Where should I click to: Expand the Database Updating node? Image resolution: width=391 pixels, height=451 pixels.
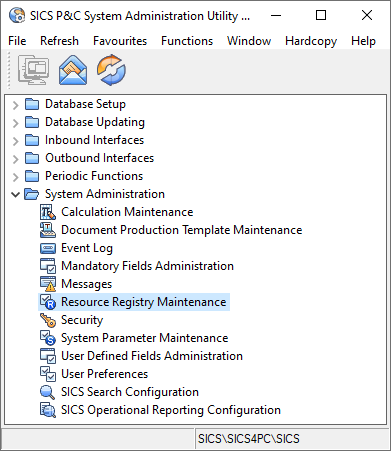point(15,123)
